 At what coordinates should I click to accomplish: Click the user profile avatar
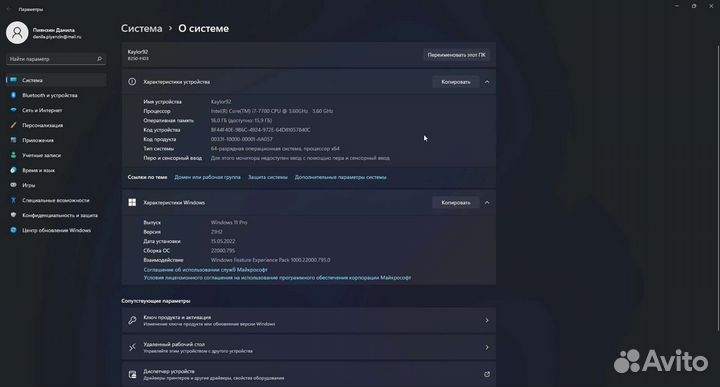(x=17, y=33)
